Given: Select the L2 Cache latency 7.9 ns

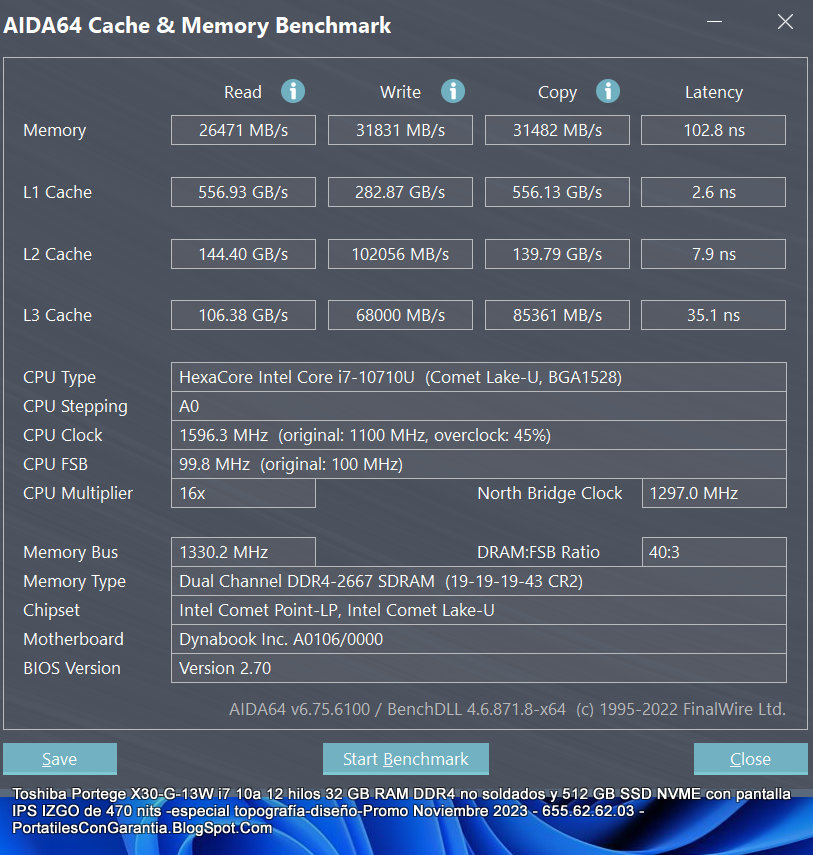Looking at the screenshot, I should pos(713,254).
